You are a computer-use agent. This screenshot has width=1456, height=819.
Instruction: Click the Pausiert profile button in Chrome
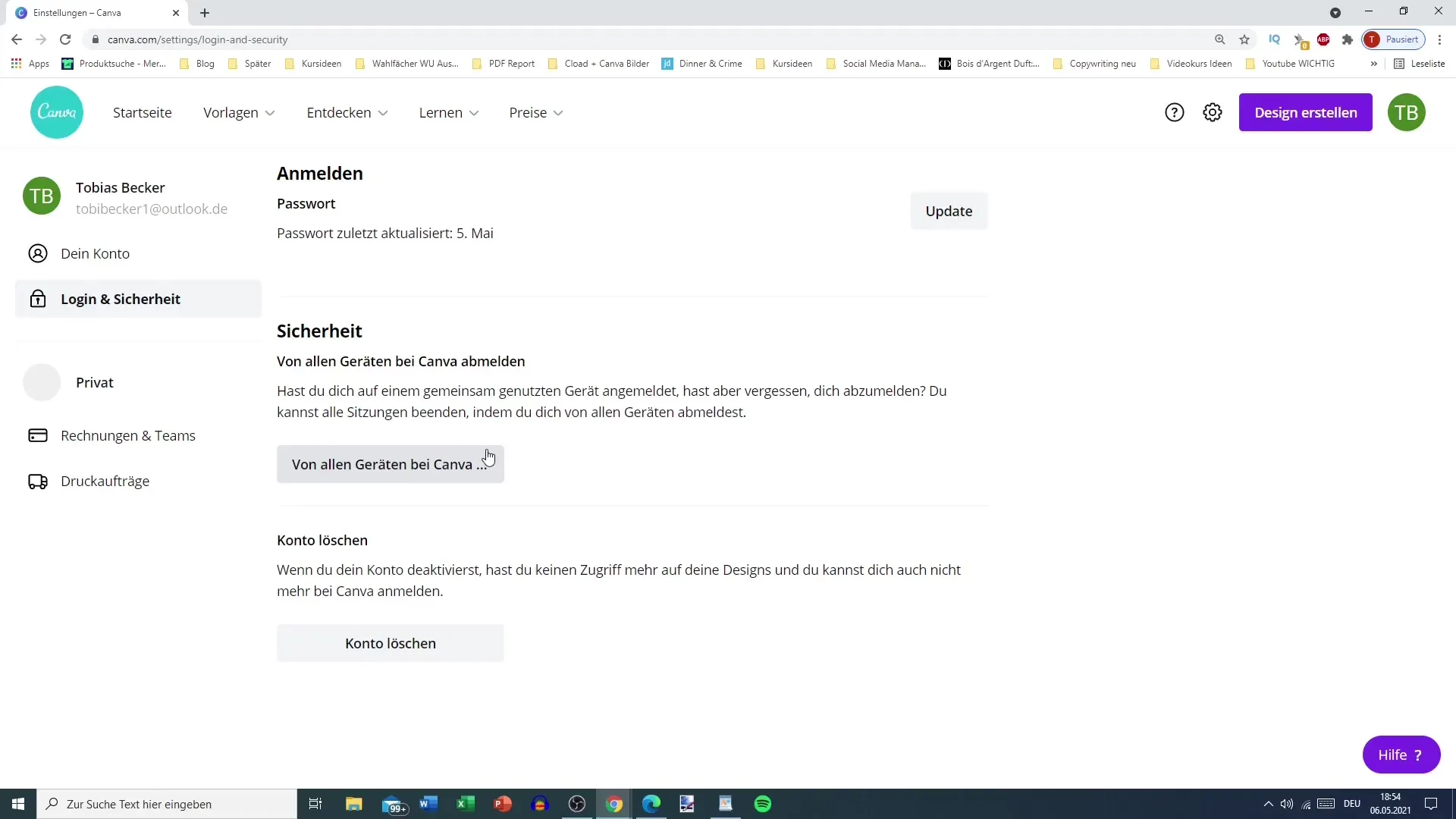click(x=1393, y=39)
